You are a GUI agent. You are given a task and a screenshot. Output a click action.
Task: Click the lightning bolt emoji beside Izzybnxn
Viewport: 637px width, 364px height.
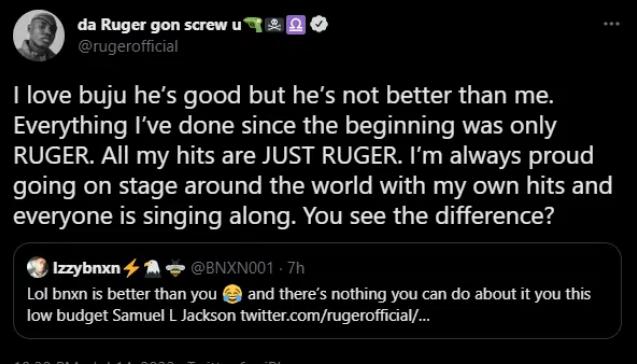pyautogui.click(x=131, y=269)
